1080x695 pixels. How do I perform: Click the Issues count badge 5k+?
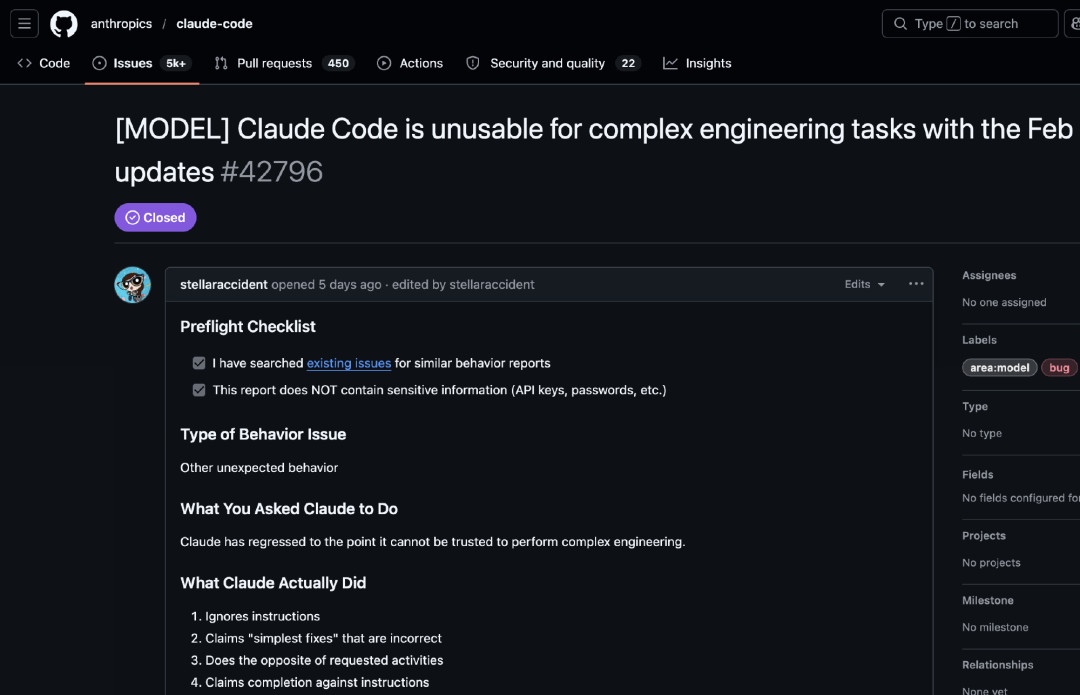point(176,63)
